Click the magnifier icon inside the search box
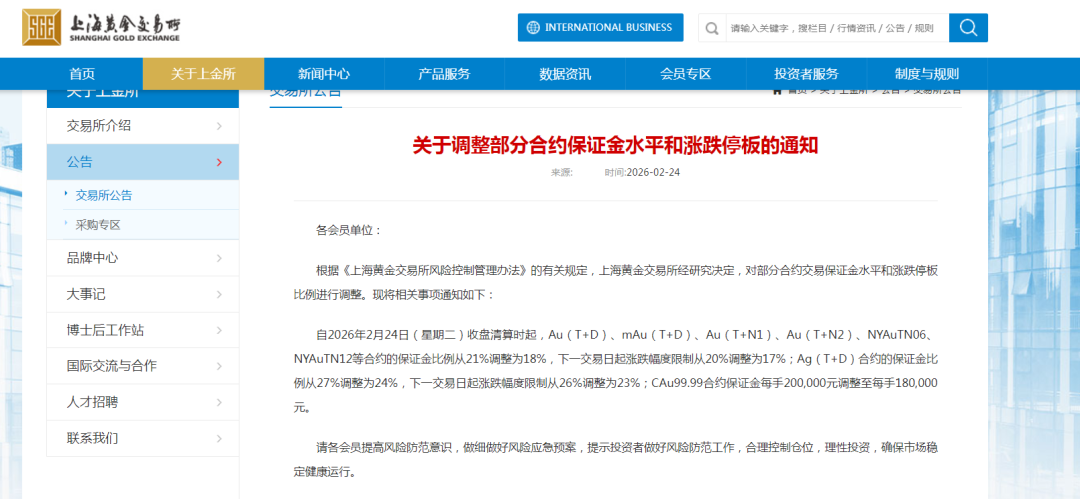 pos(712,28)
